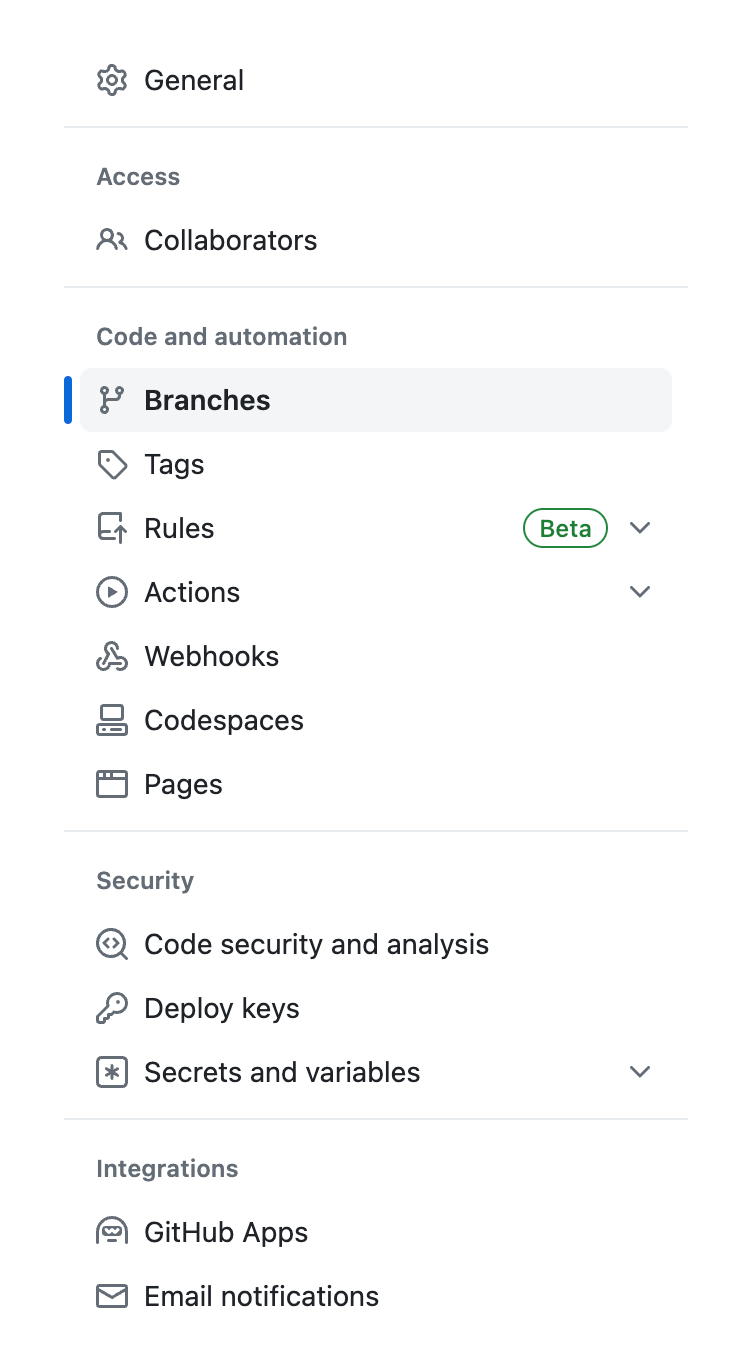Image resolution: width=752 pixels, height=1372 pixels.
Task: Select the Webhooks icon
Action: [x=112, y=655]
